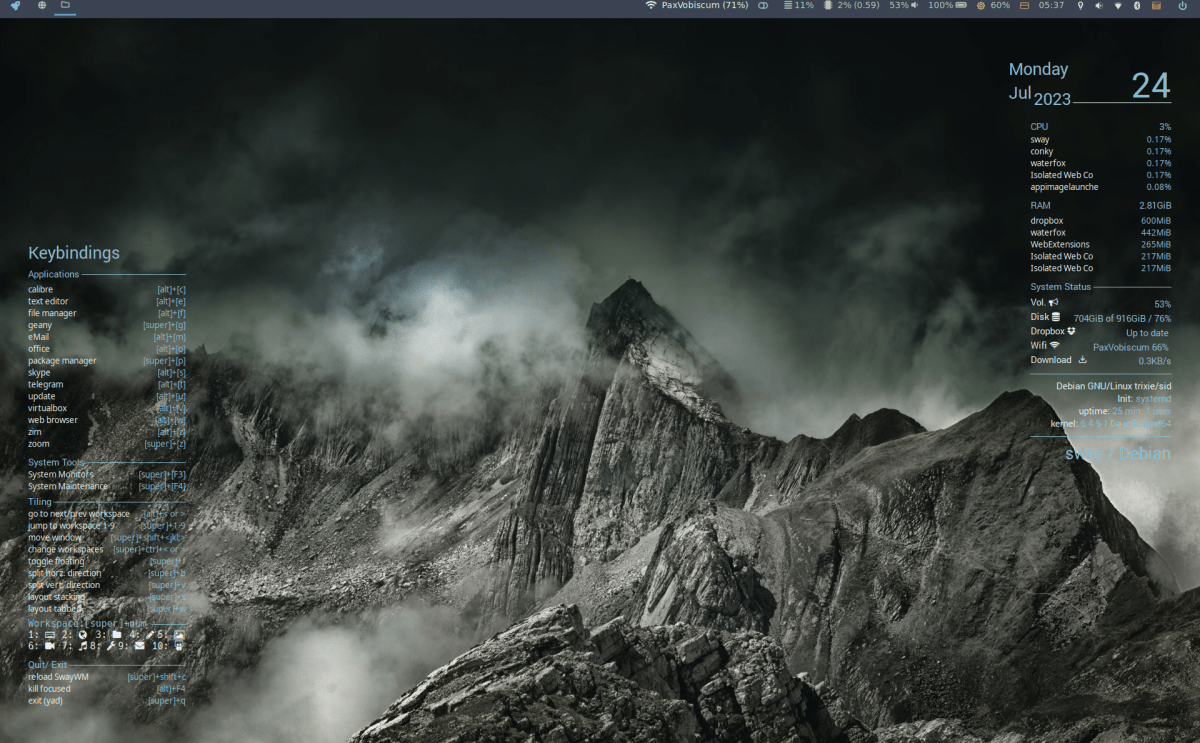Viewport: 1200px width, 743px height.
Task: Open the globe web browser icon
Action: tap(41, 6)
